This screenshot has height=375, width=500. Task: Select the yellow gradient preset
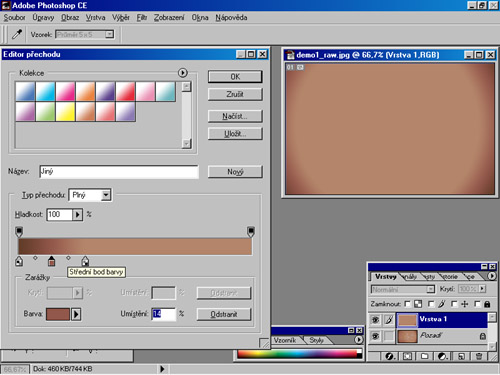(65, 111)
